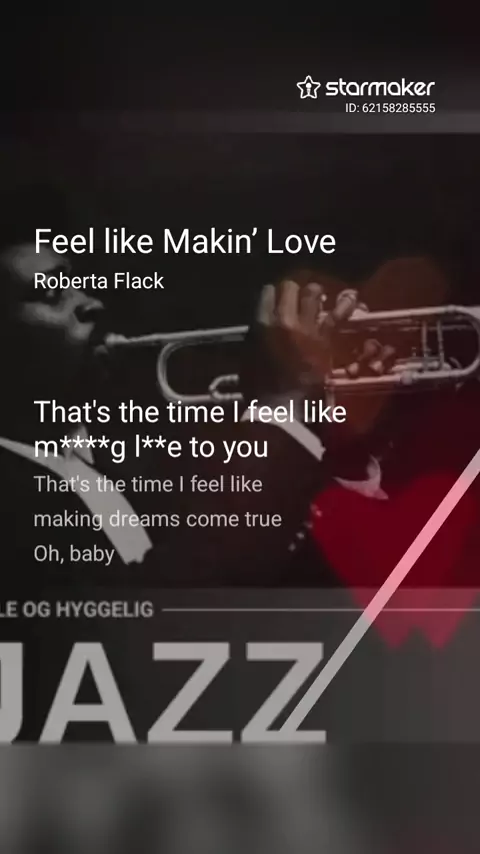Tap the censored lyric line 'm****g l**e to you'
Viewport: 480px width, 854px height.
[x=151, y=447]
